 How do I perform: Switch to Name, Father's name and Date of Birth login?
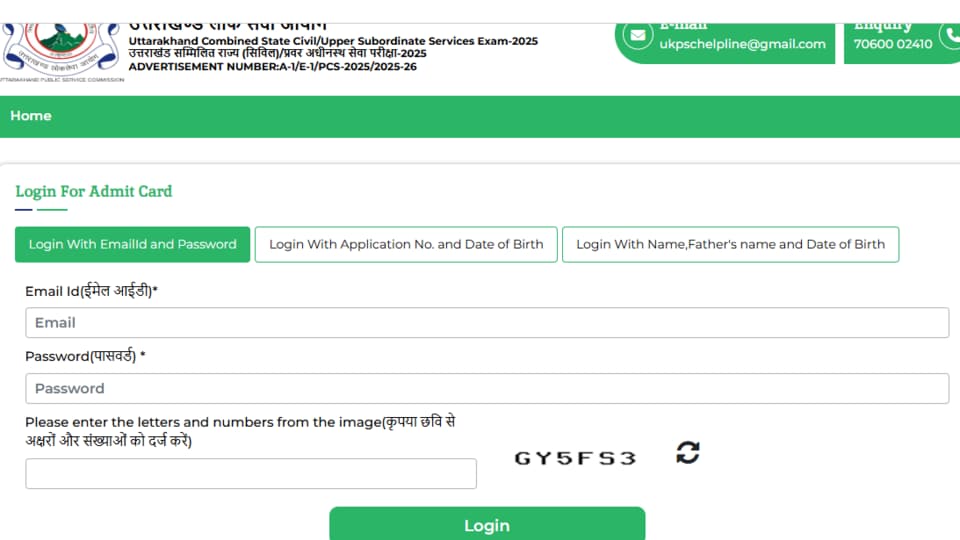[730, 244]
